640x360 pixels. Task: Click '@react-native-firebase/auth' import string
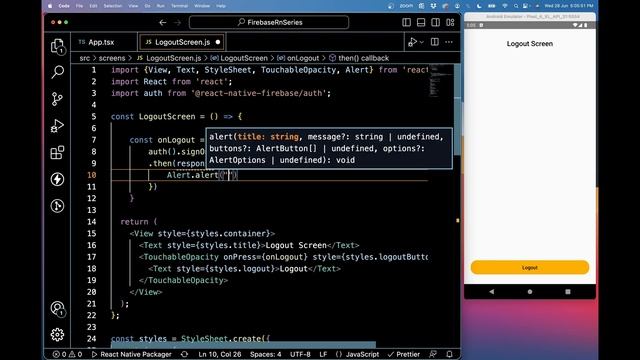260,93
